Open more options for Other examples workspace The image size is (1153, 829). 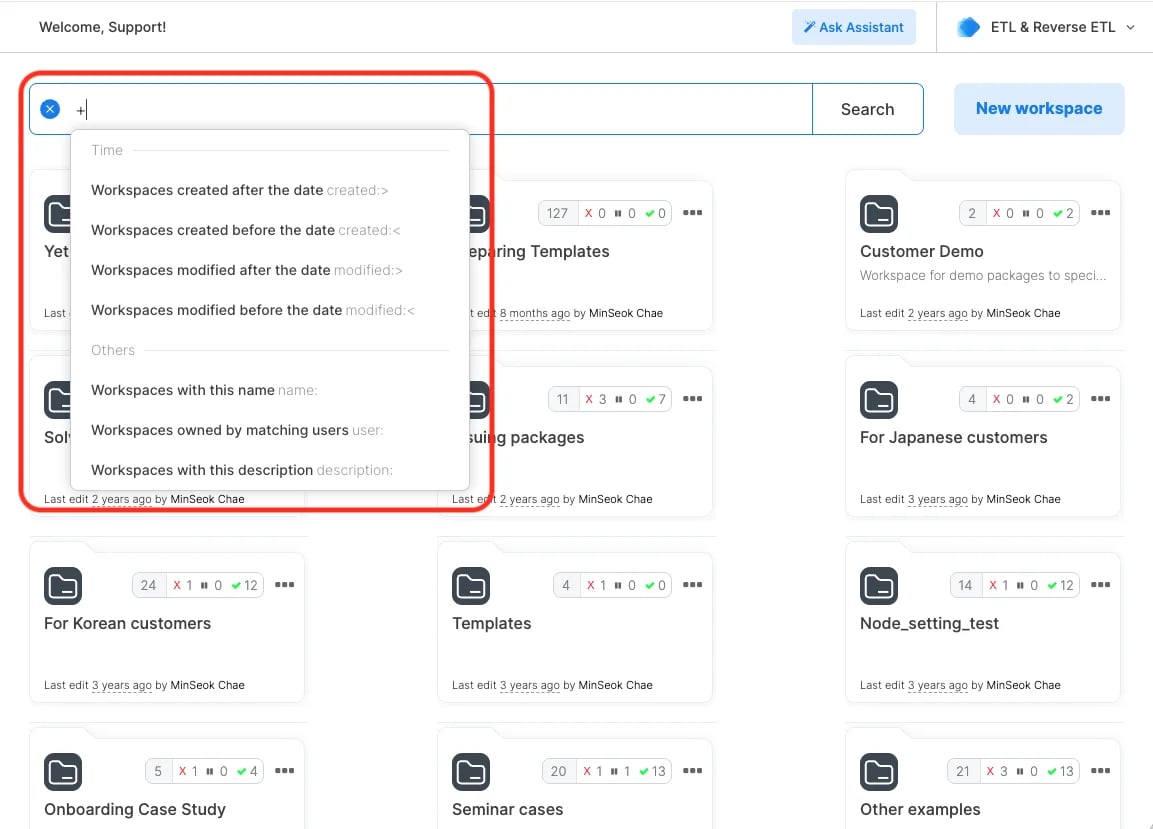point(1100,771)
